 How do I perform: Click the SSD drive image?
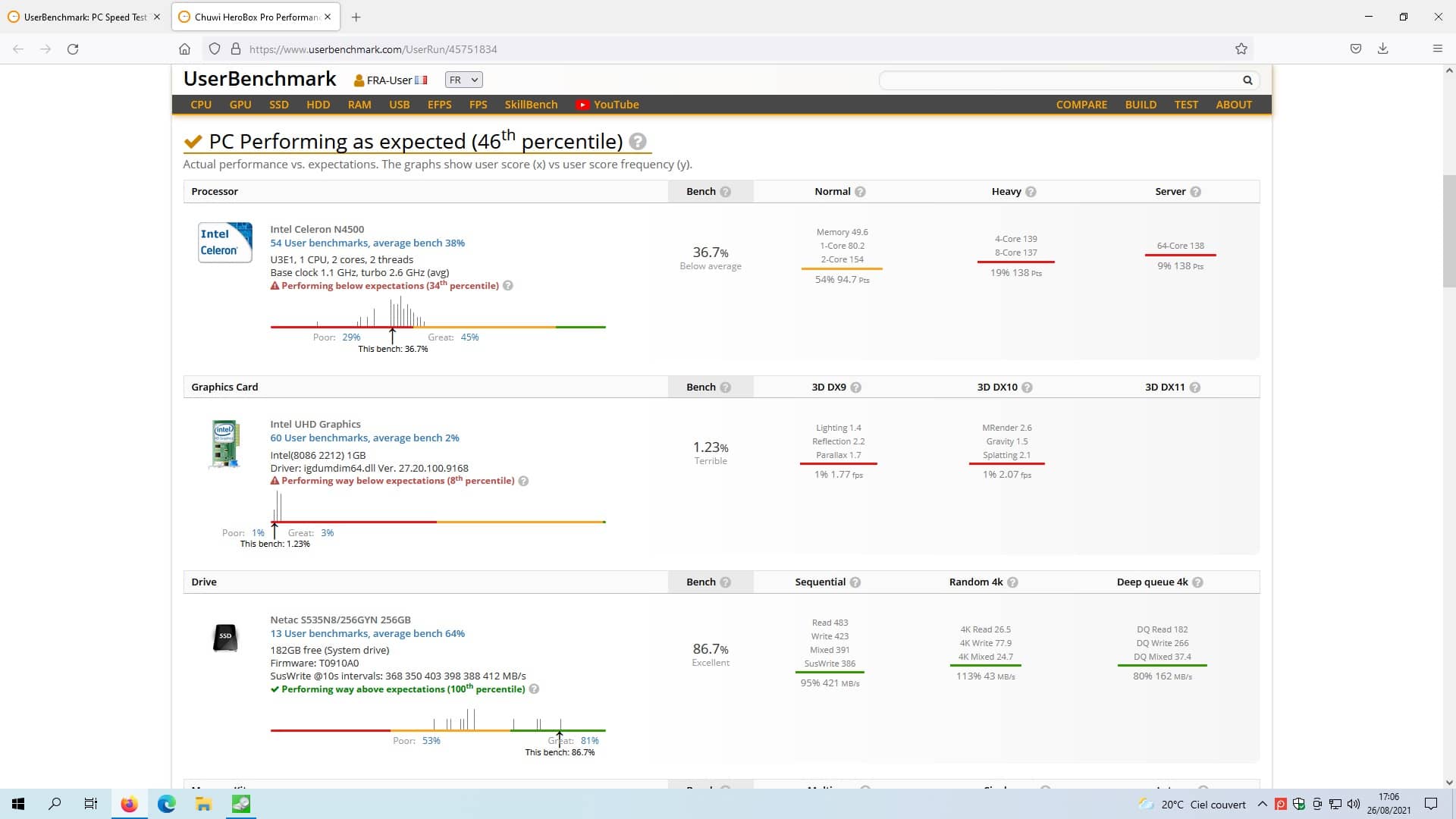225,638
